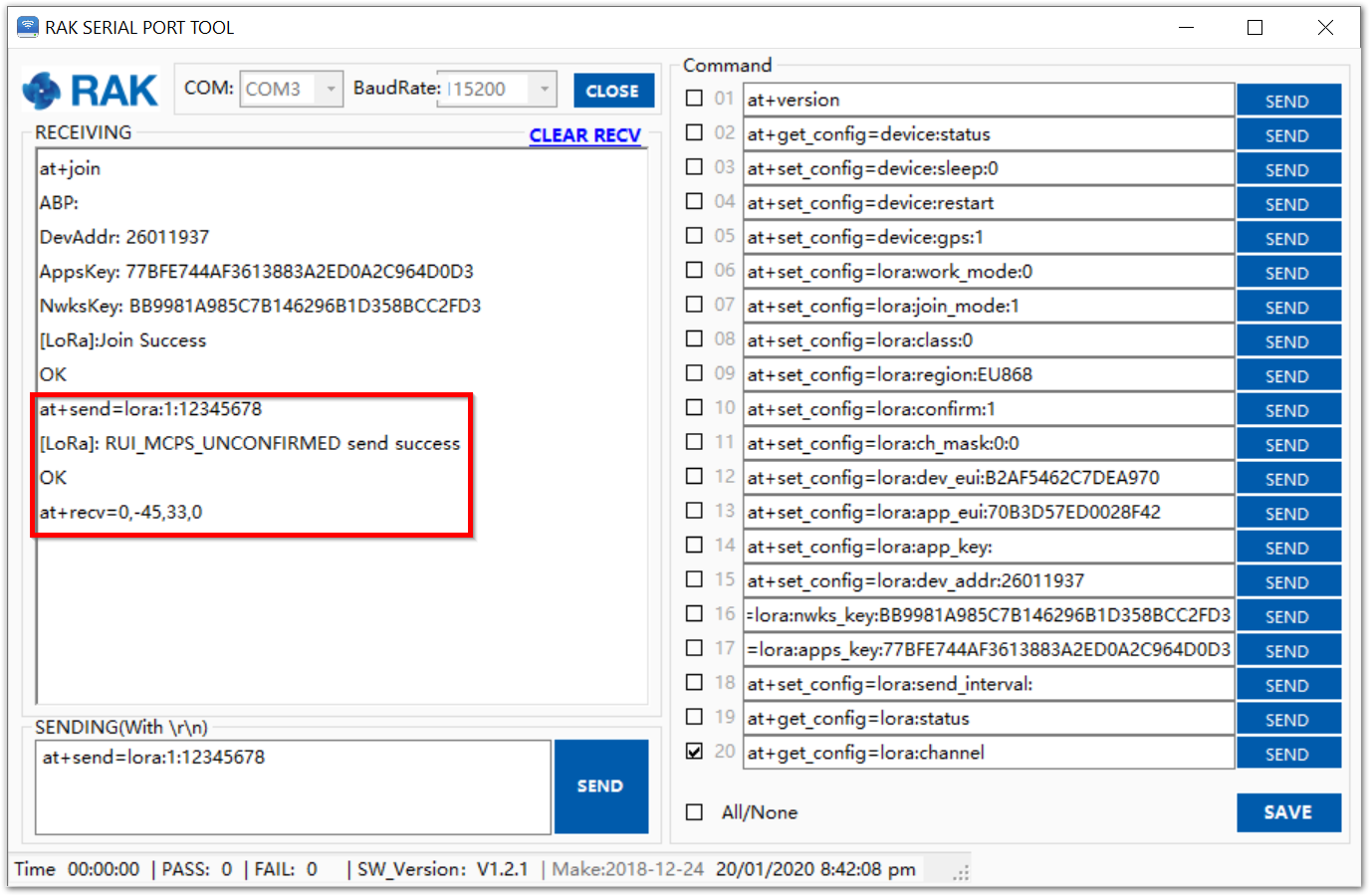Send the lora:dev_eui command
This screenshot has height=896, width=1370.
(x=1288, y=478)
